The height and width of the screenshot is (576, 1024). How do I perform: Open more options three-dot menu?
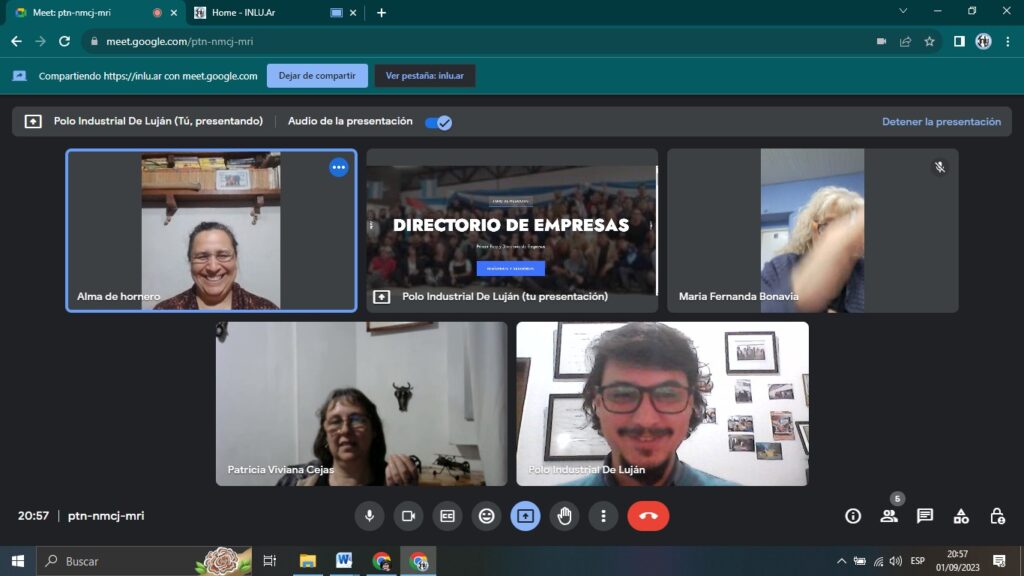[603, 516]
